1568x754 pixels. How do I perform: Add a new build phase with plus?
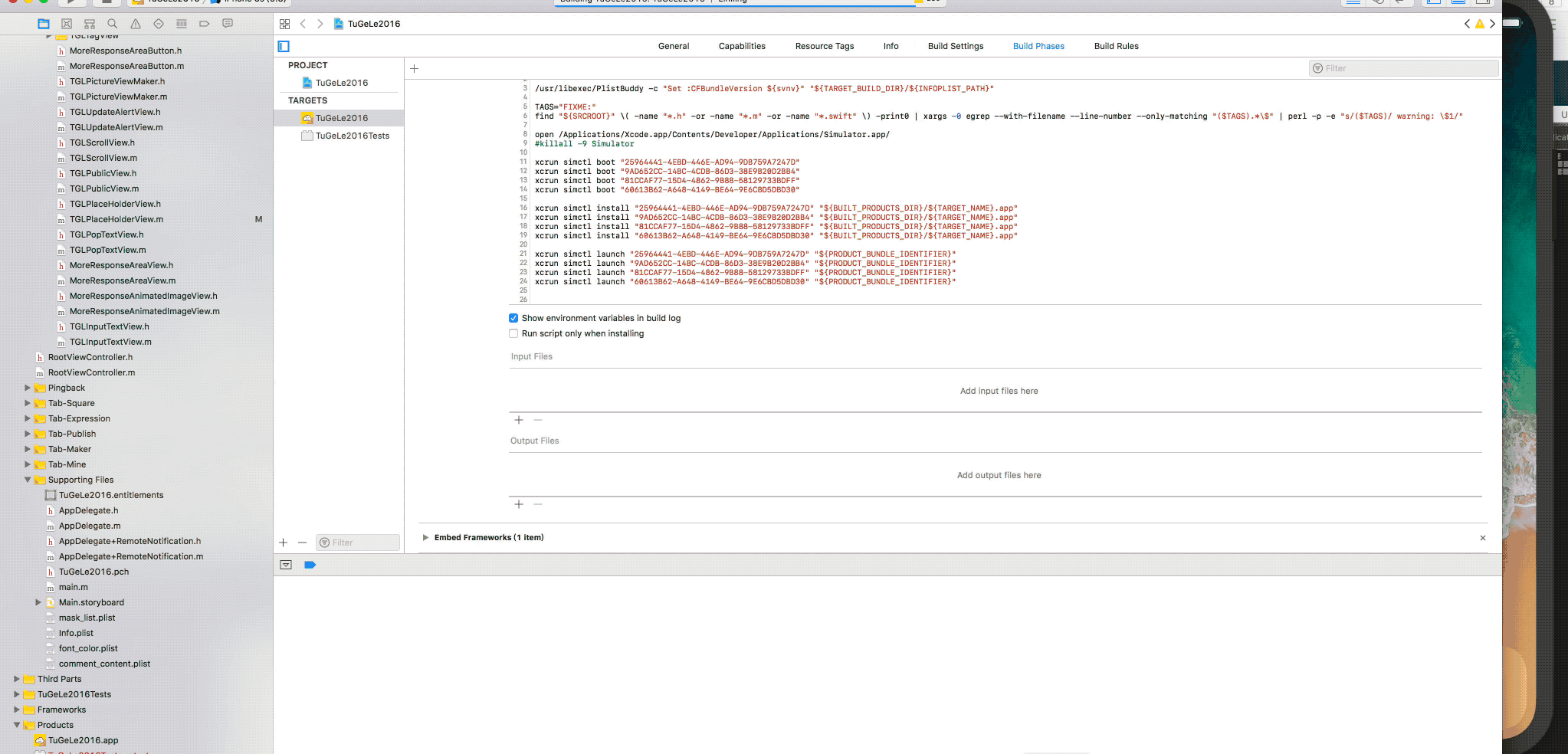coord(415,68)
